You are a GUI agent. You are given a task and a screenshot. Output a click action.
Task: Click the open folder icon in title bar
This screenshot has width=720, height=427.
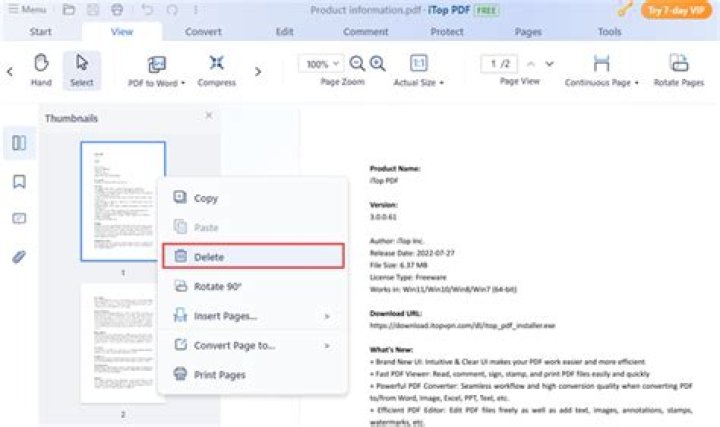69,9
